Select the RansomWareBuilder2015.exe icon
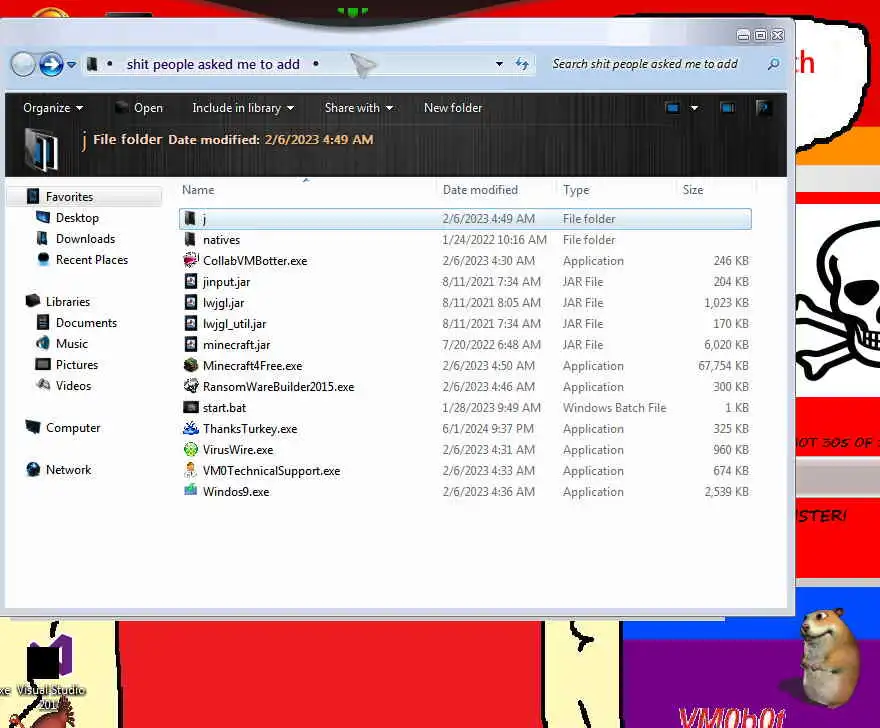 click(x=191, y=387)
